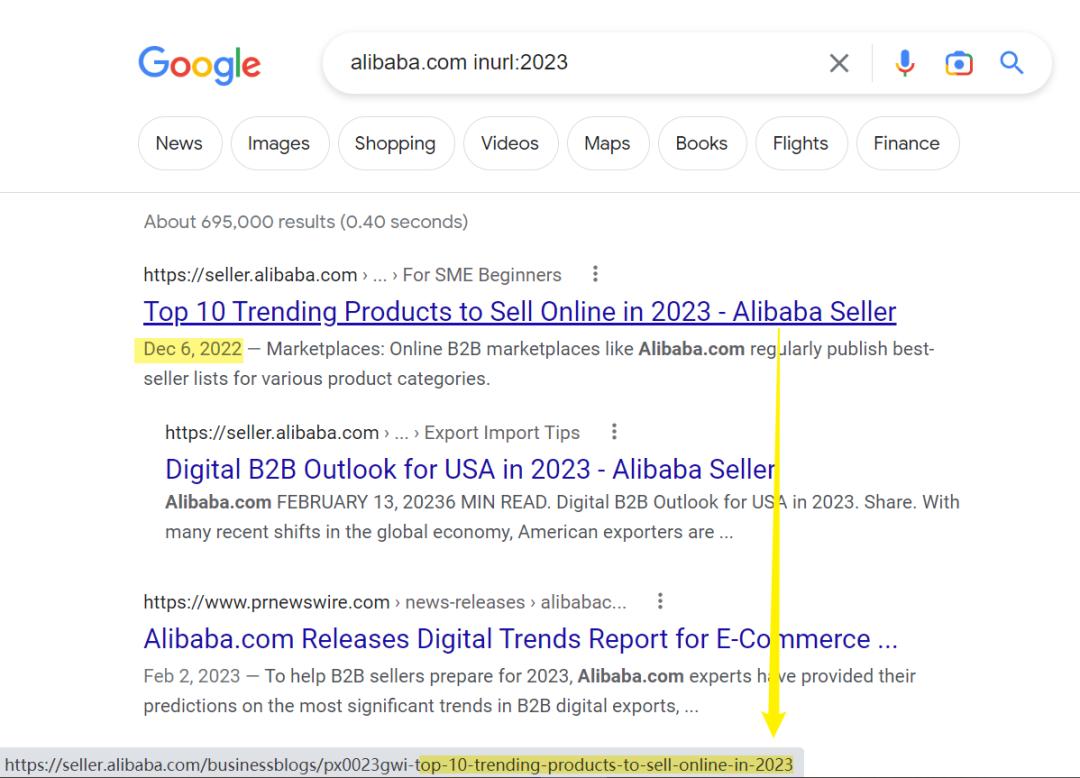
Task: Open Digital B2B Outlook for USA link
Action: tap(469, 469)
